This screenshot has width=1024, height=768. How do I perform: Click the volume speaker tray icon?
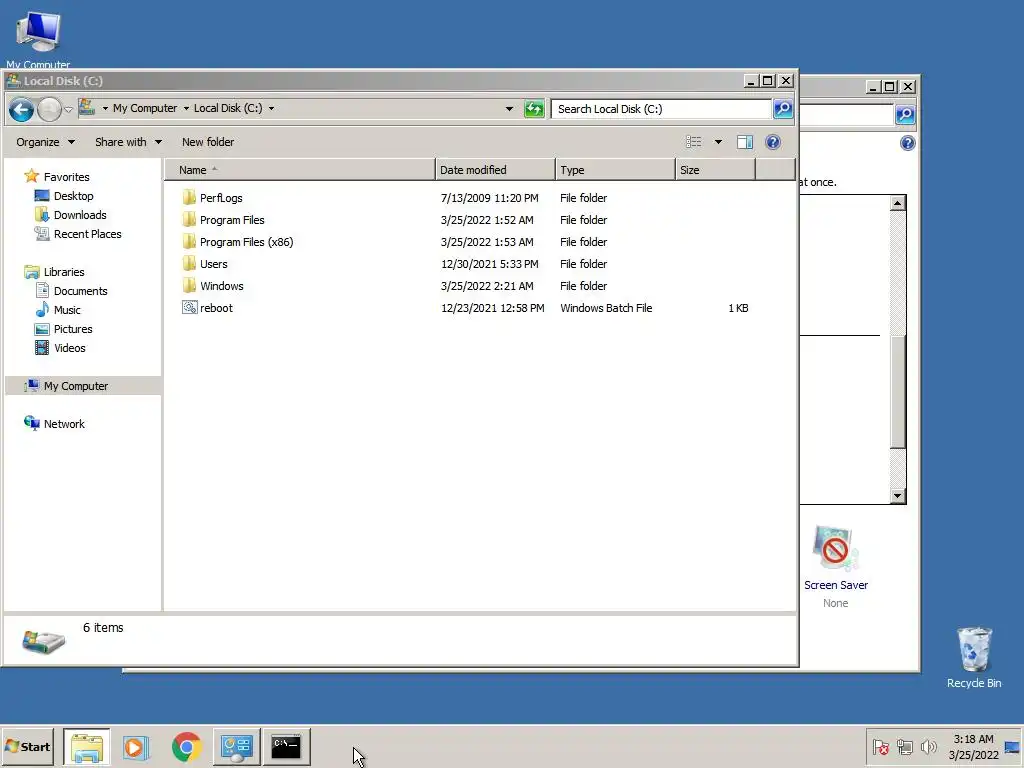pyautogui.click(x=928, y=746)
